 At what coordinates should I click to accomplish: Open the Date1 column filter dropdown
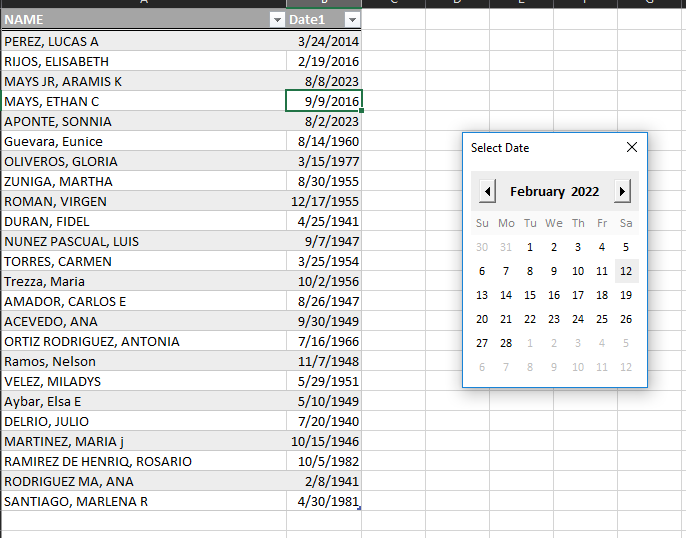[352, 20]
